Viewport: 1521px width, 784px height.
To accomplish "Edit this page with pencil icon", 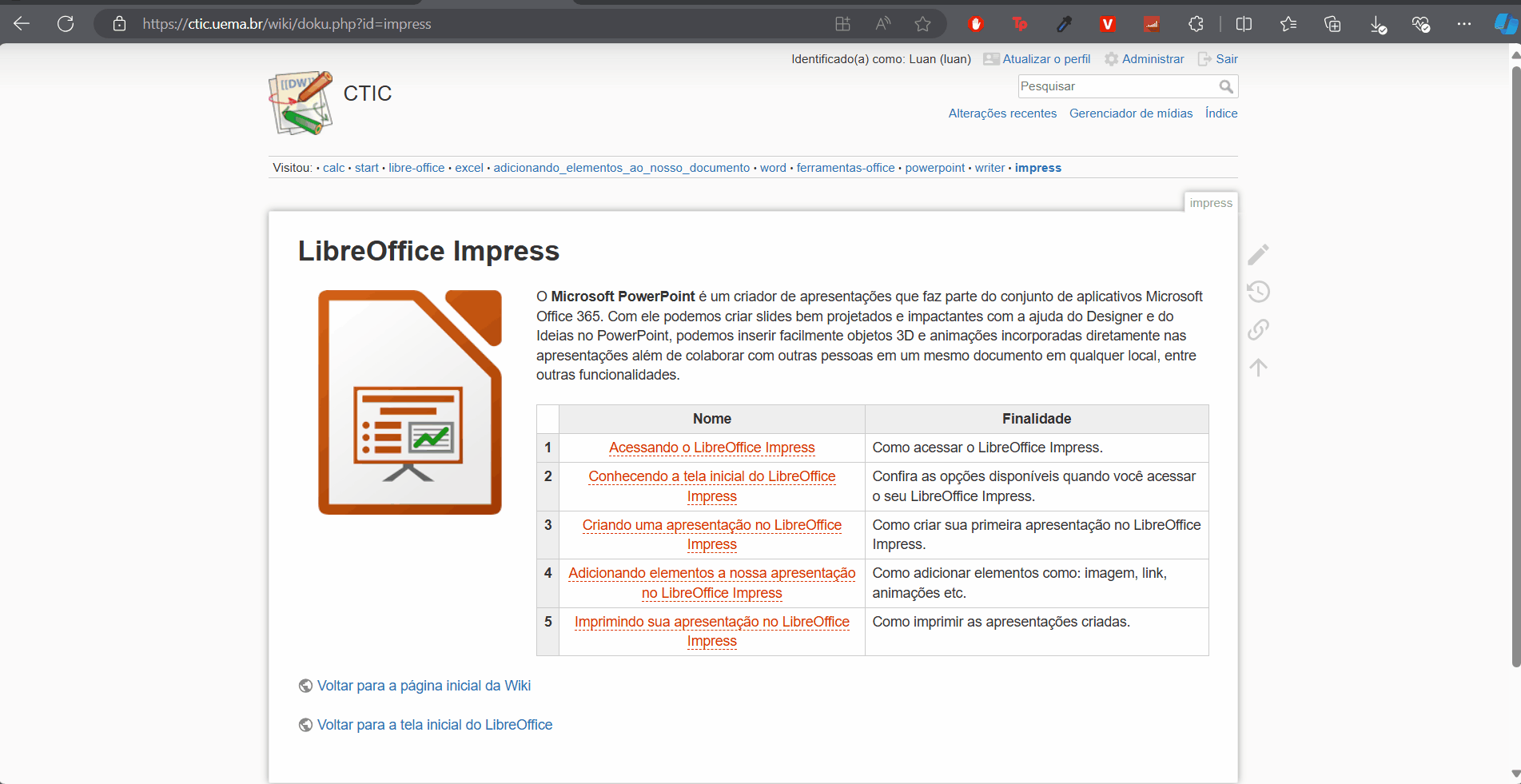I will tap(1258, 254).
